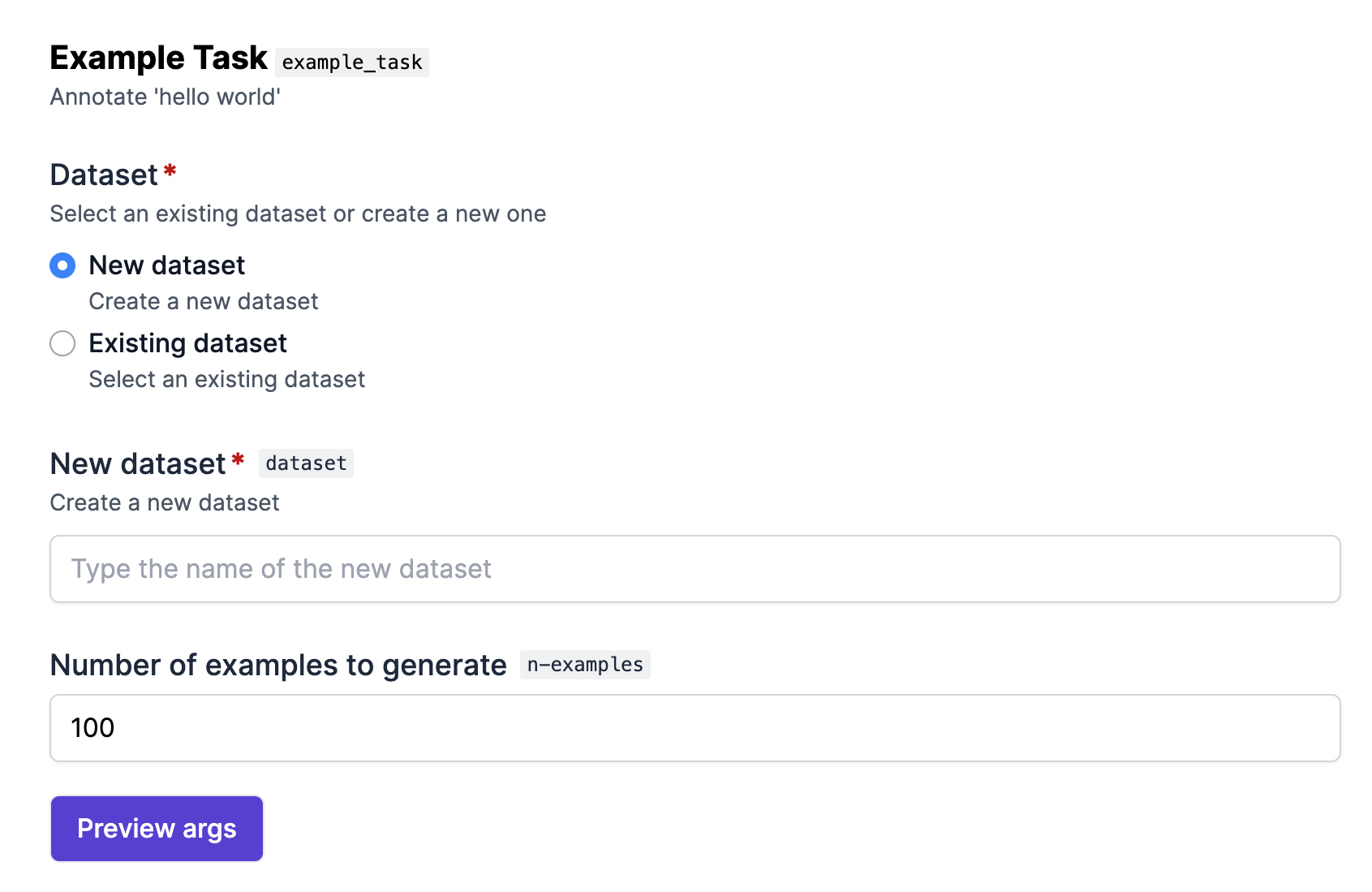Click the number of examples input showing 100
Viewport: 1372px width, 892px height.
point(695,728)
